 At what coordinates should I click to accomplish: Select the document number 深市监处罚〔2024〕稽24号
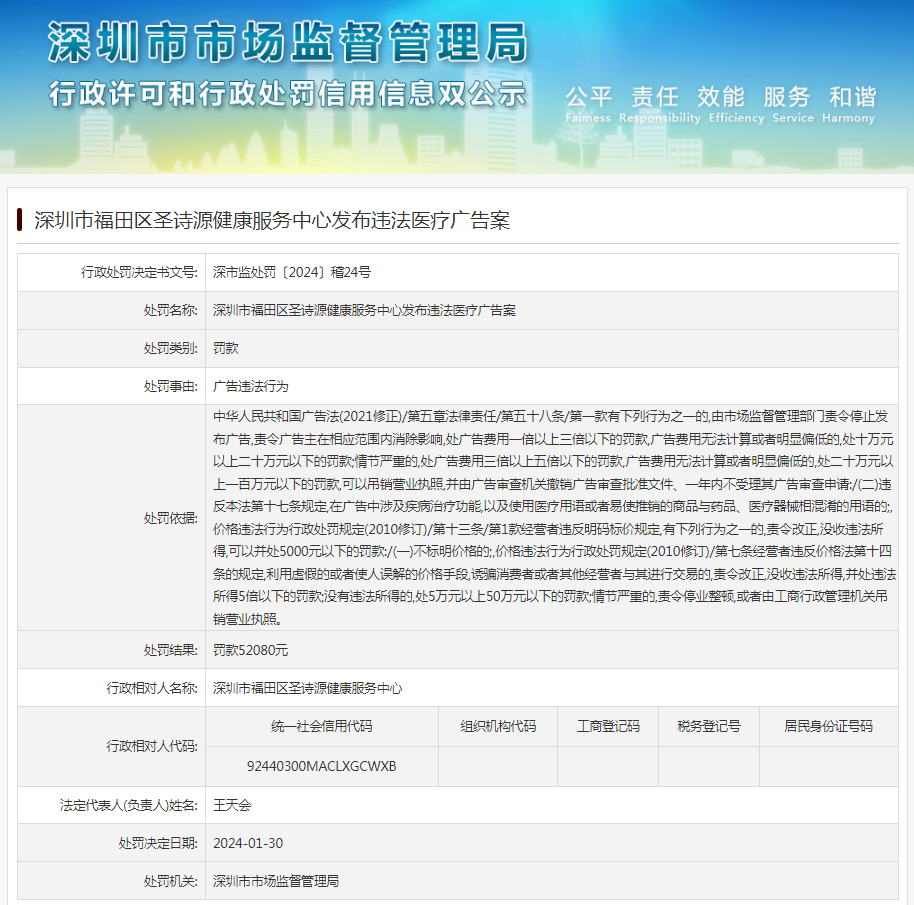pos(291,272)
